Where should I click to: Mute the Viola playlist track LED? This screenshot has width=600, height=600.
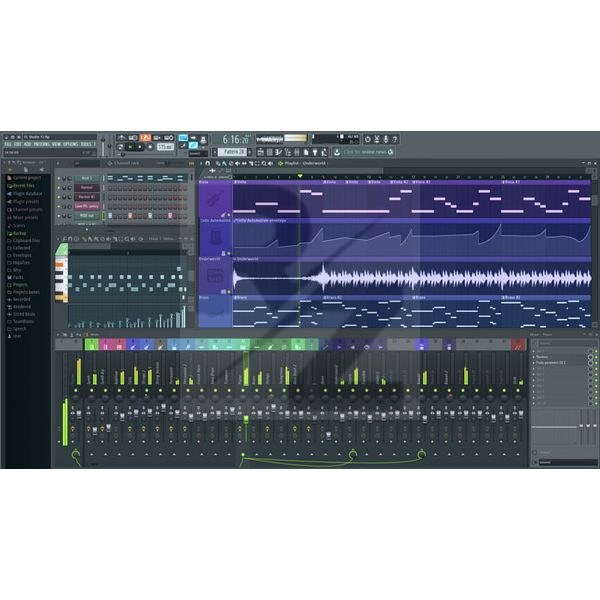tap(229, 215)
